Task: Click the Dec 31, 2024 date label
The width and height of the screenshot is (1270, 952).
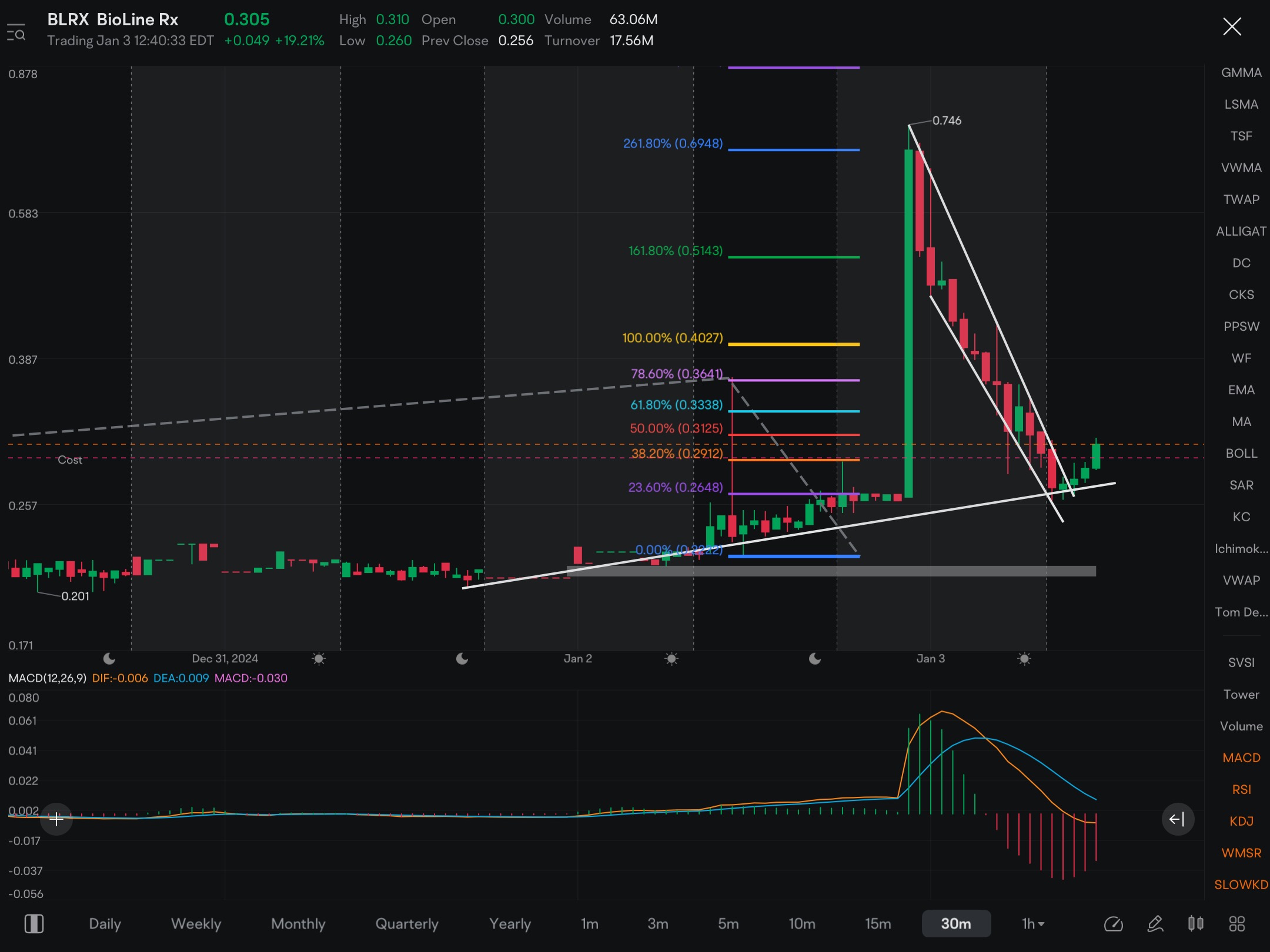Action: (225, 658)
